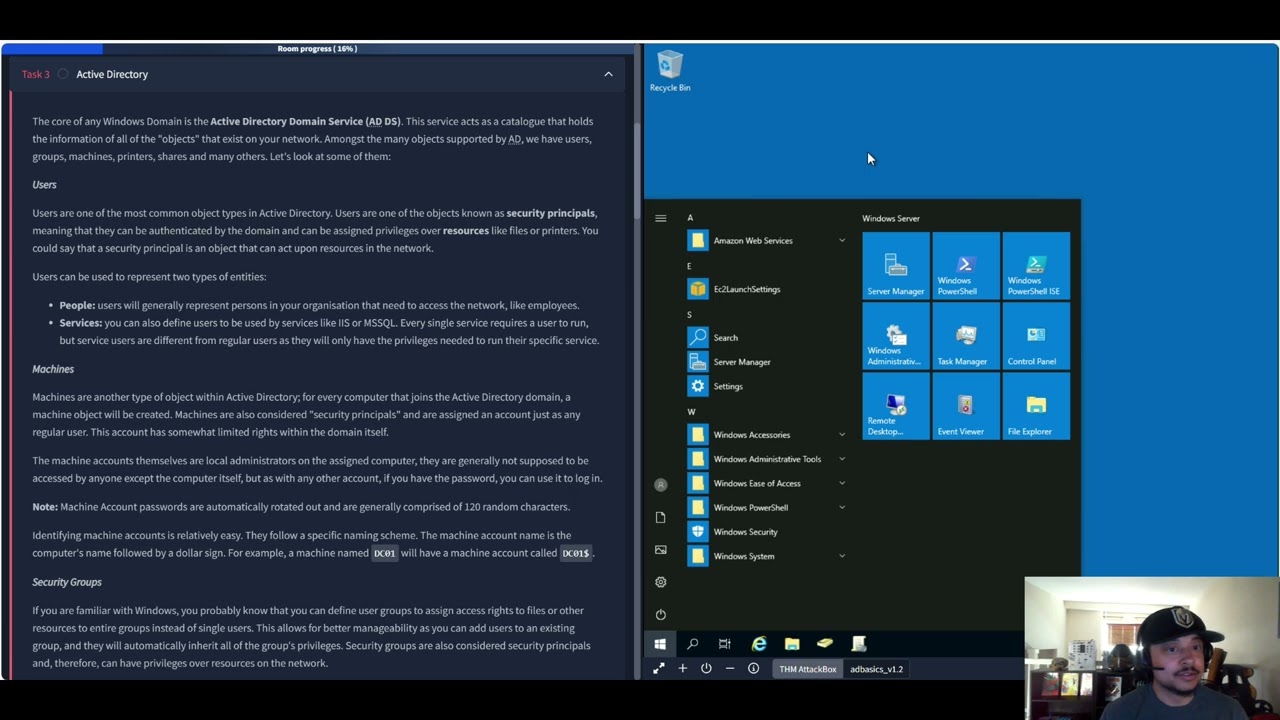1280x720 pixels.
Task: Toggle fullscreen for the remote machine view
Action: [x=658, y=669]
